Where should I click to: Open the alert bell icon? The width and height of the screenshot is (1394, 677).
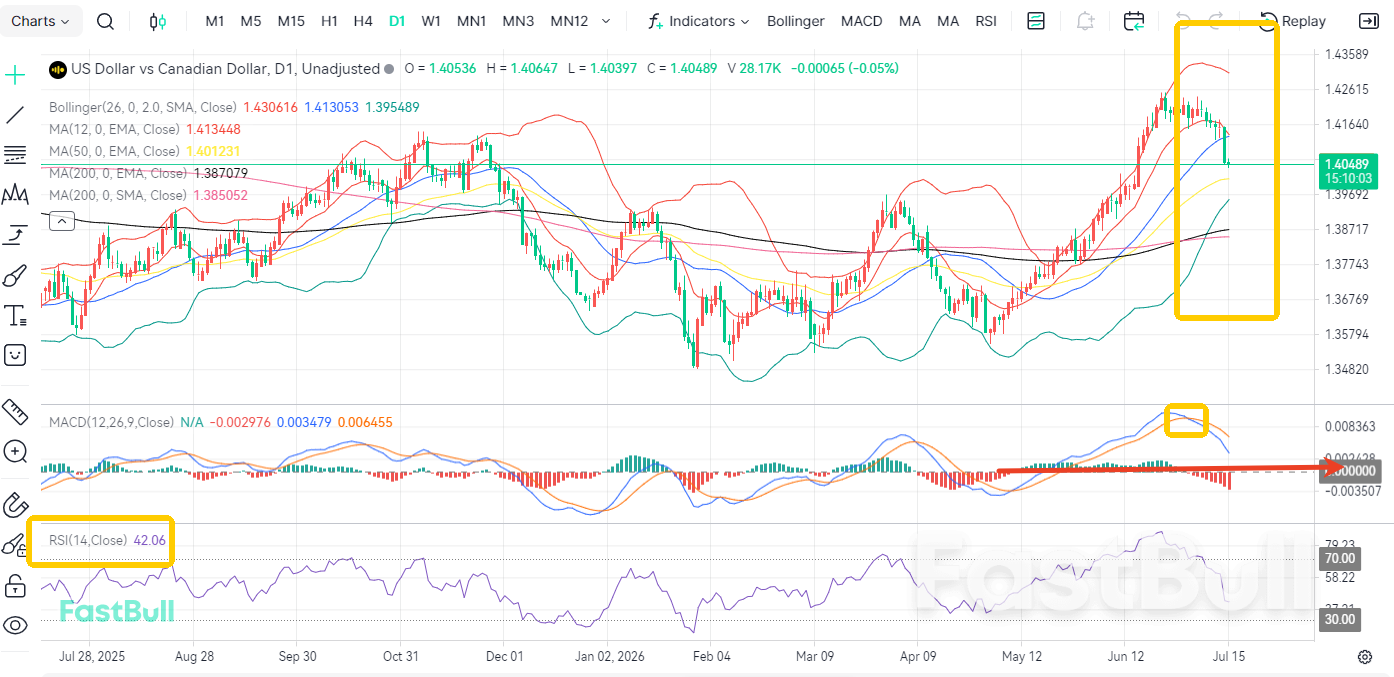pos(1085,21)
